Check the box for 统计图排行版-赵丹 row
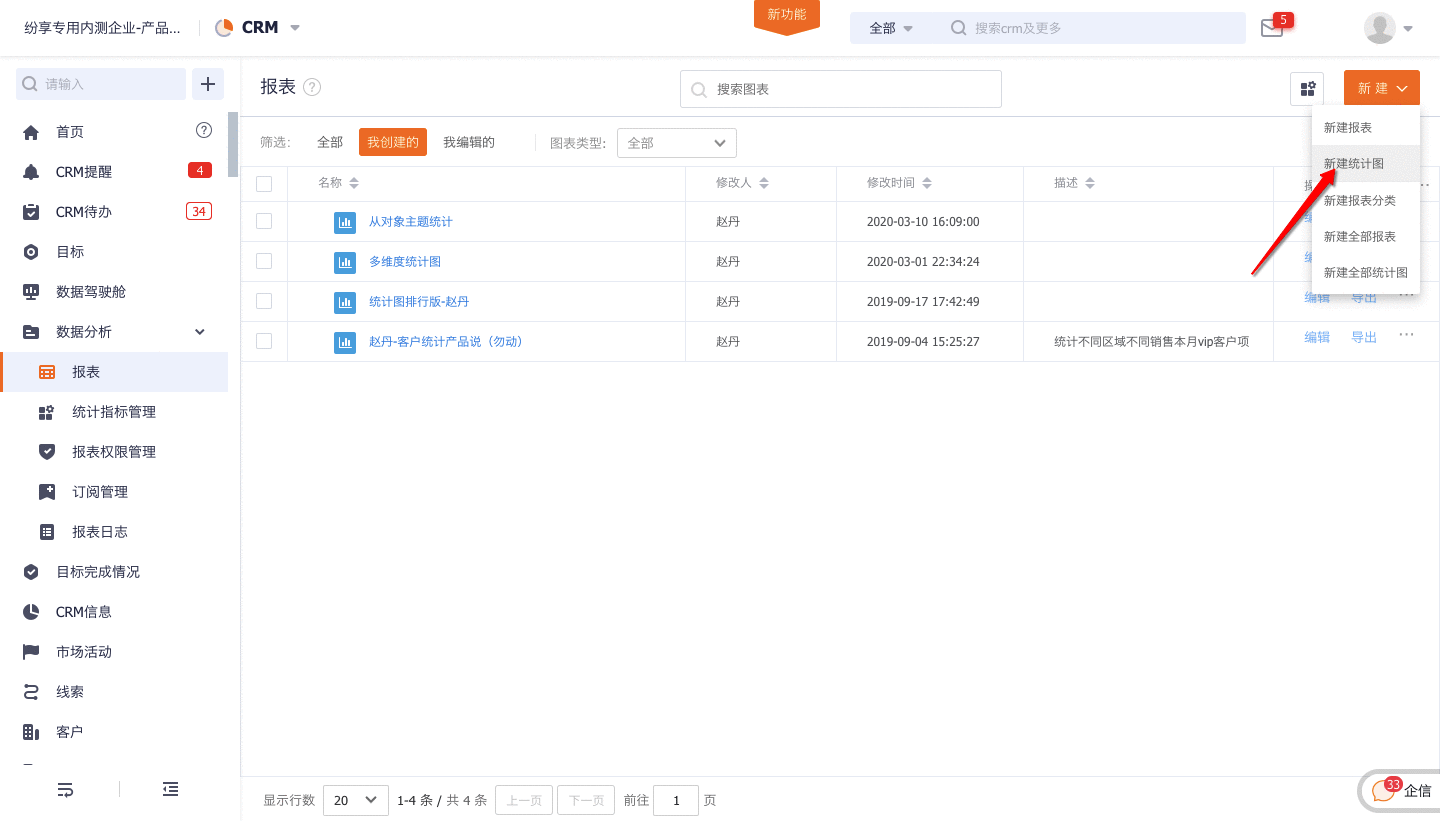Viewport: 1440px width, 822px height. coord(264,301)
